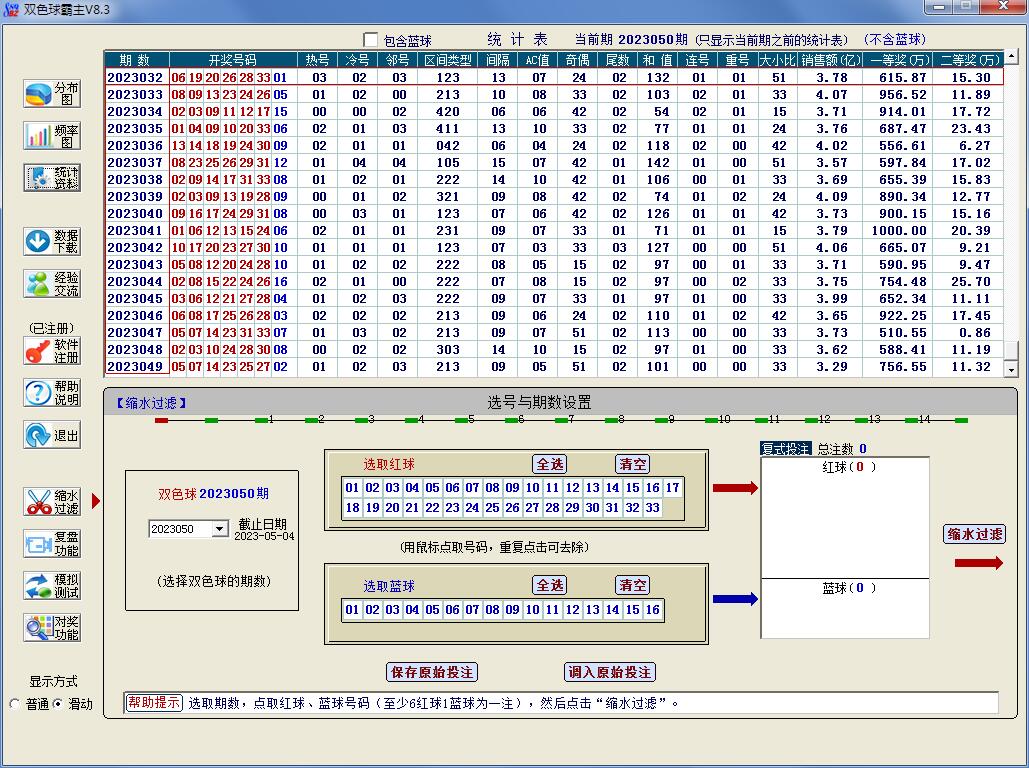
Task: Open the 频率图 frequency chart icon
Action: point(52,136)
